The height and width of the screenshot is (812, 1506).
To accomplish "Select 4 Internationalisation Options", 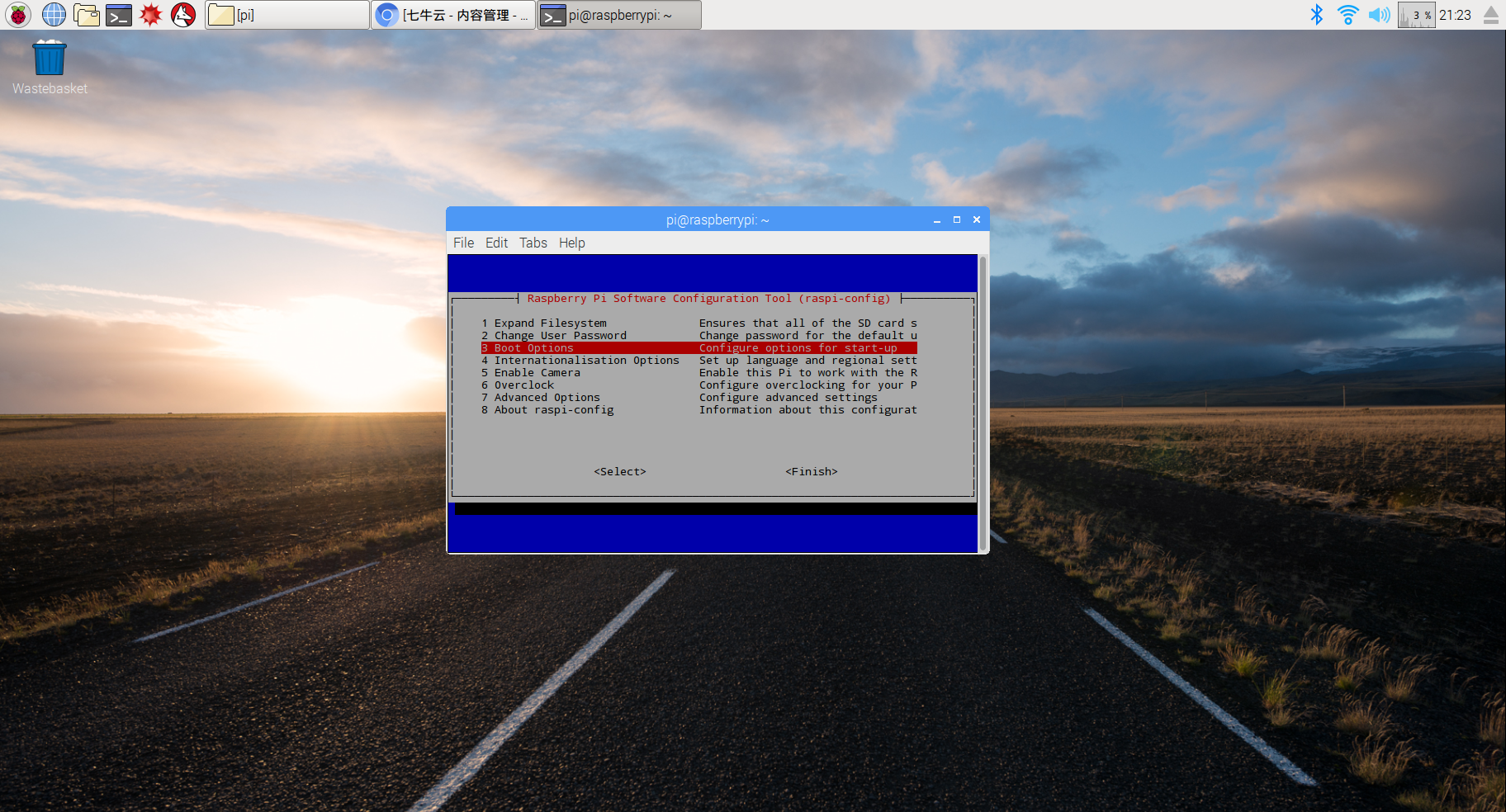I will coord(699,361).
